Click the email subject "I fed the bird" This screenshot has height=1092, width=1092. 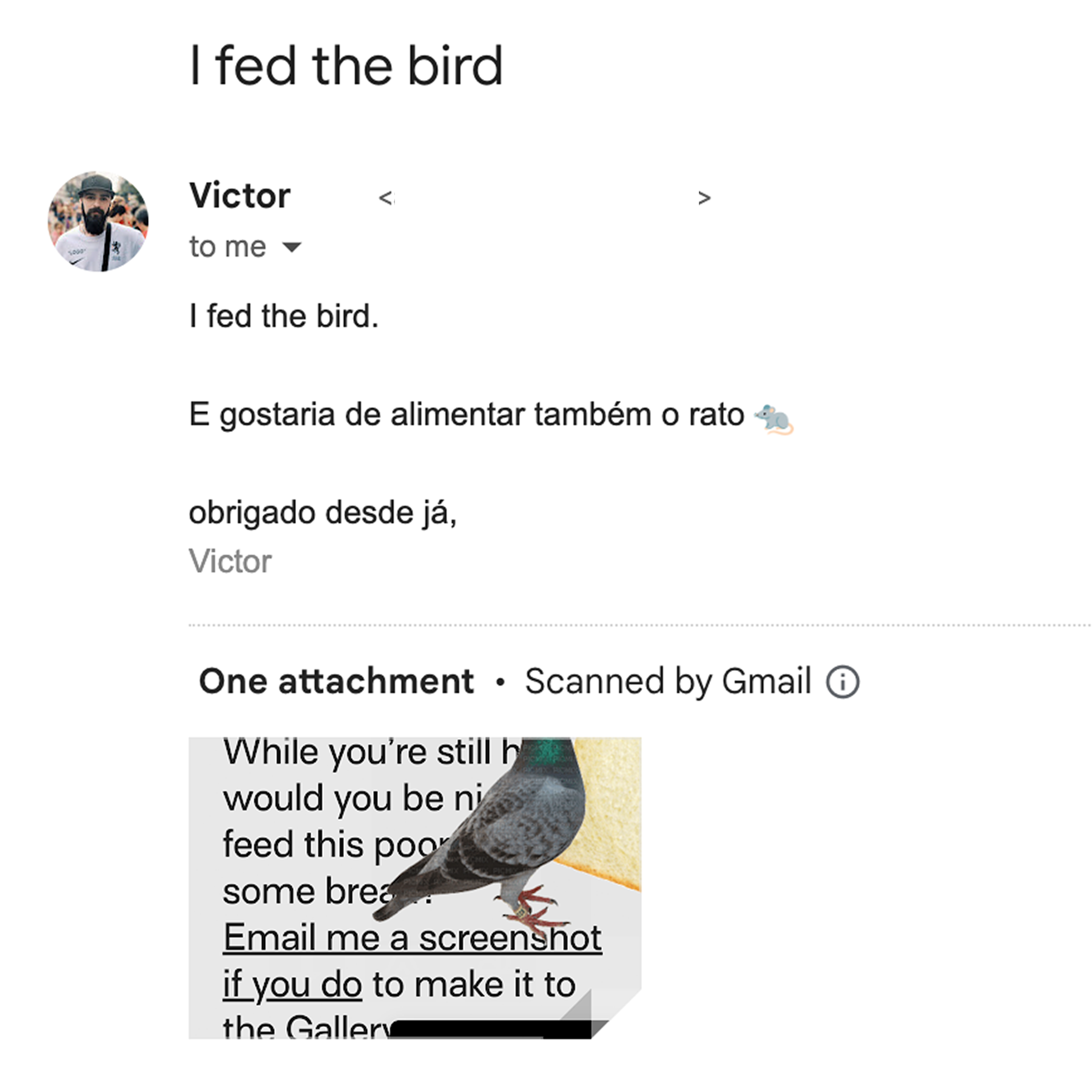(x=346, y=66)
